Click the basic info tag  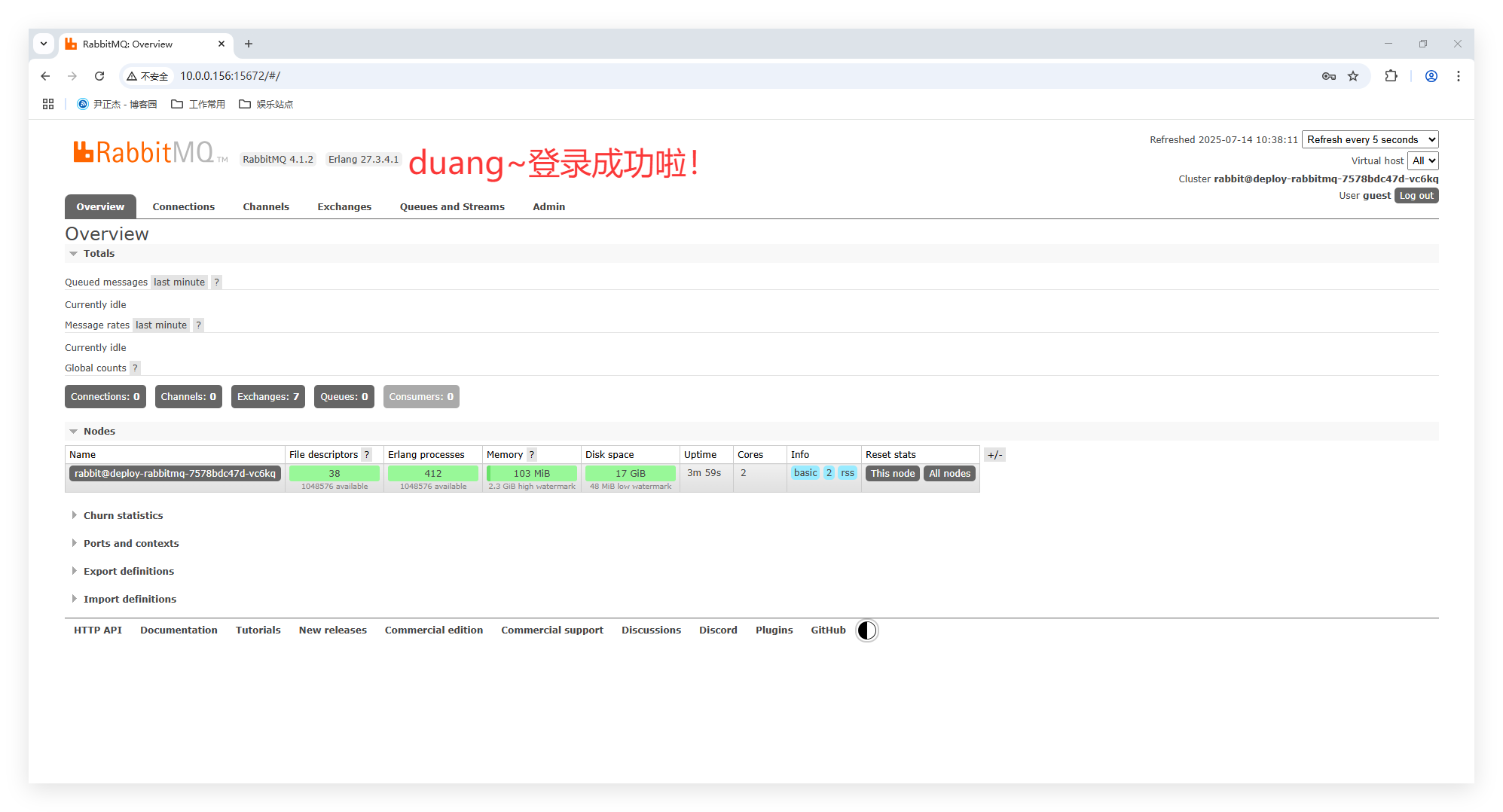805,473
